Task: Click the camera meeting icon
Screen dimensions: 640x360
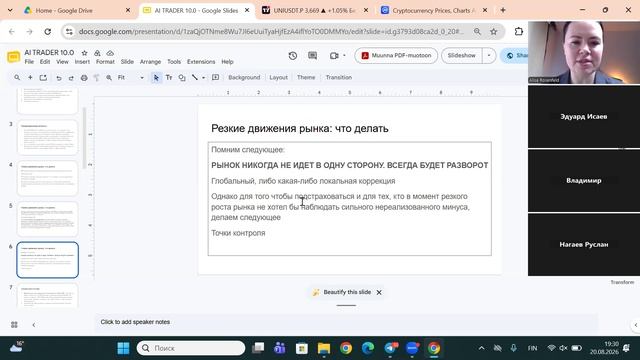Action: click(x=334, y=56)
